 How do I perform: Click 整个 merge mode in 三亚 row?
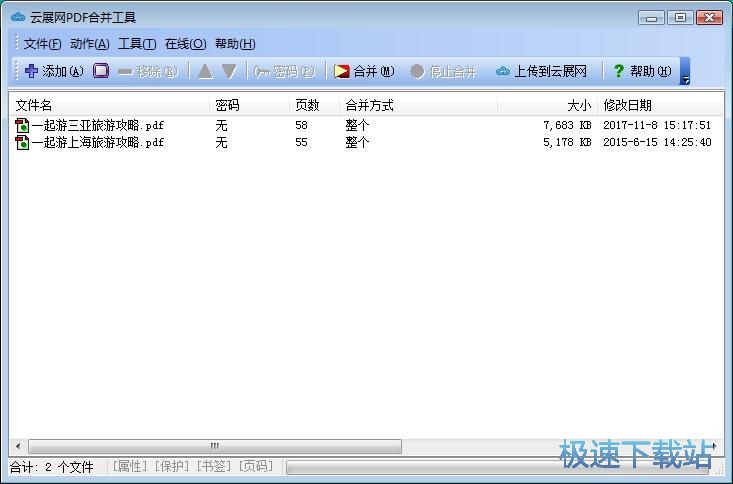(357, 125)
